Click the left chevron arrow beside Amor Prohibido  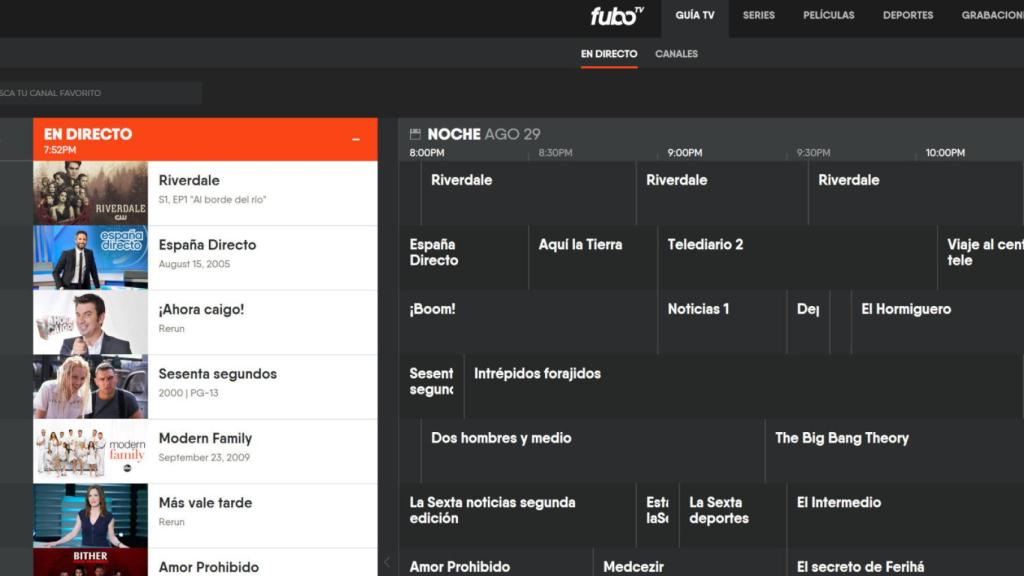(389, 562)
